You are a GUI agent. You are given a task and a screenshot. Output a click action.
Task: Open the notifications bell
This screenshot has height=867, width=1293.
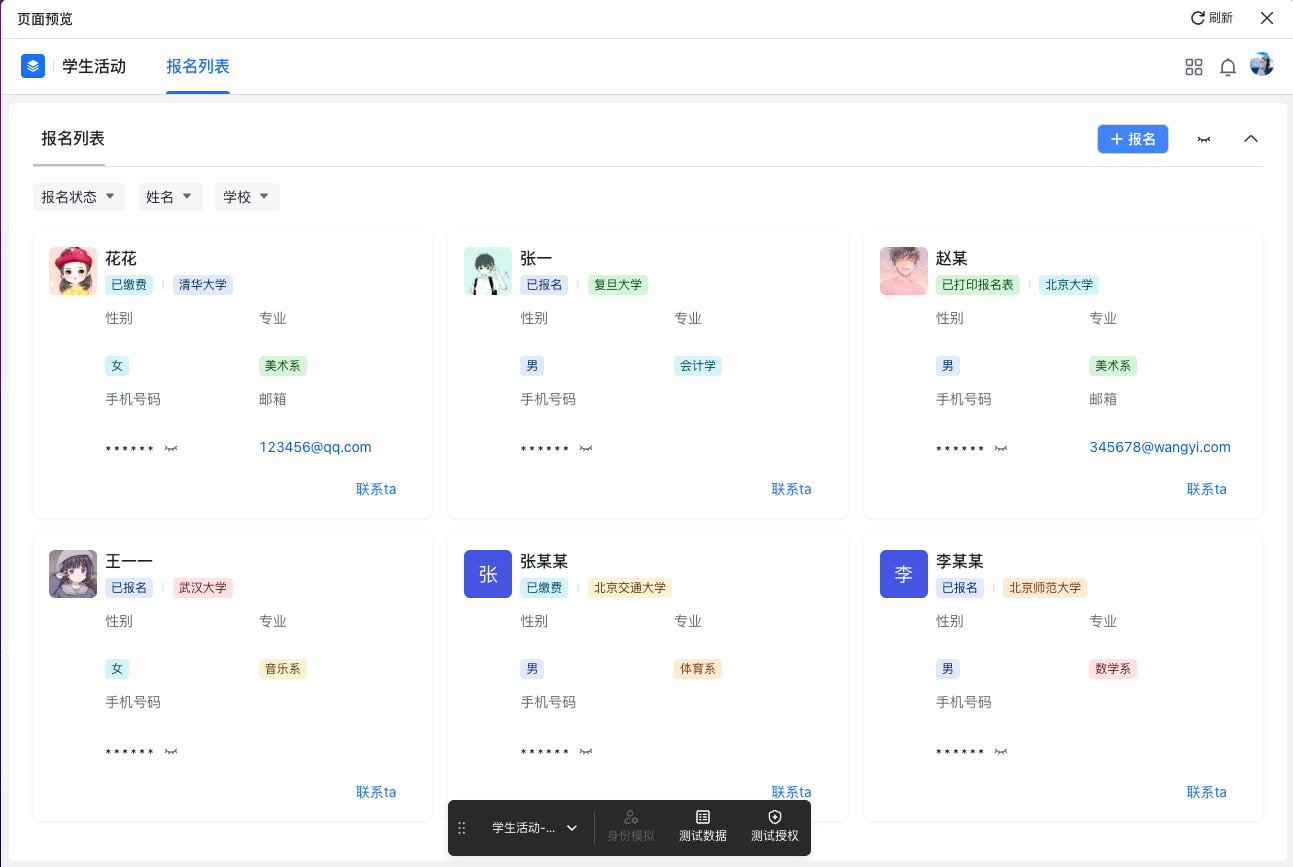tap(1228, 67)
